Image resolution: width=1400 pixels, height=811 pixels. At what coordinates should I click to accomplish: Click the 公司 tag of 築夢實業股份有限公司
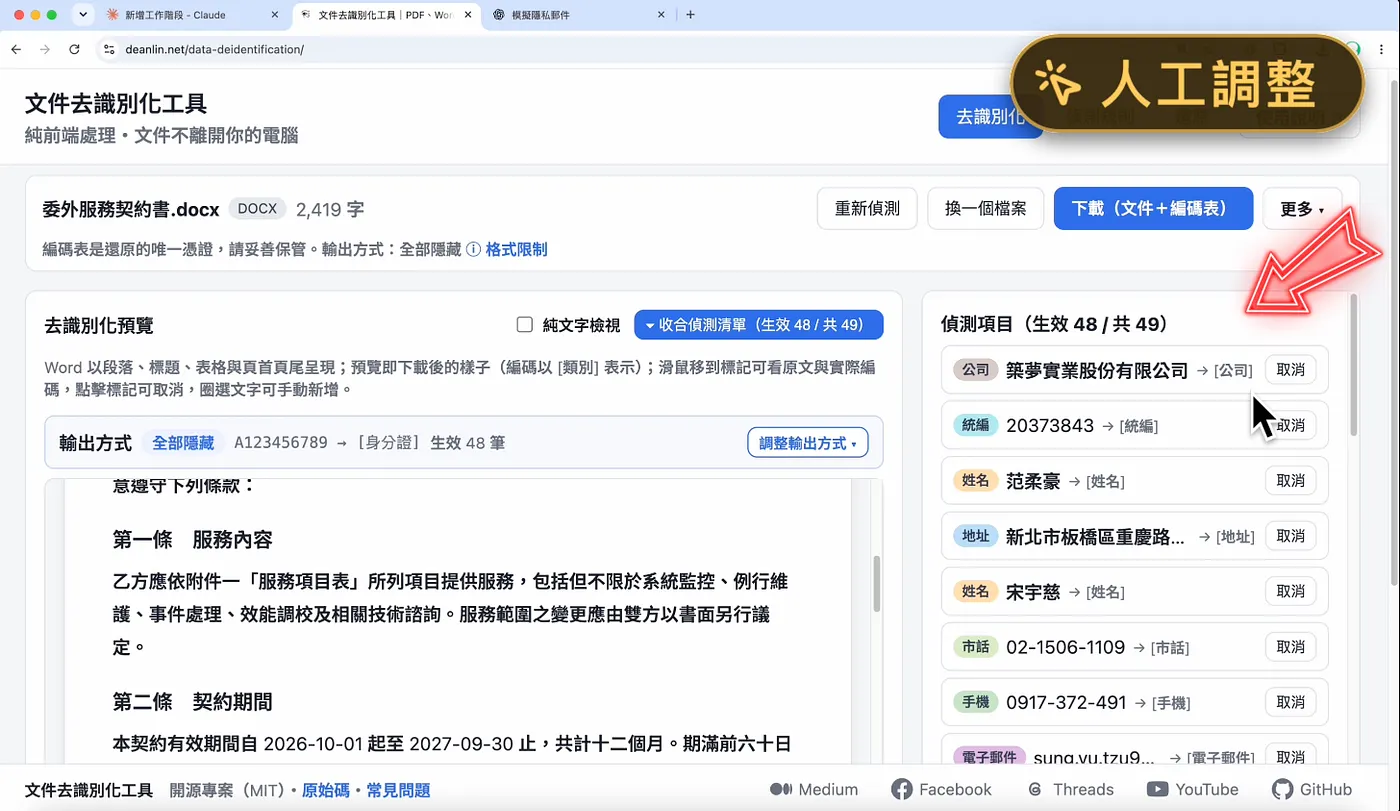click(976, 370)
